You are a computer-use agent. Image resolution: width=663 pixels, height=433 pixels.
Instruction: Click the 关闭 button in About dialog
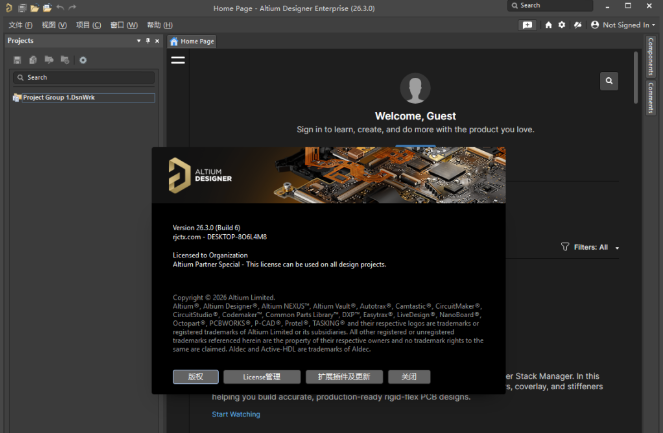409,377
